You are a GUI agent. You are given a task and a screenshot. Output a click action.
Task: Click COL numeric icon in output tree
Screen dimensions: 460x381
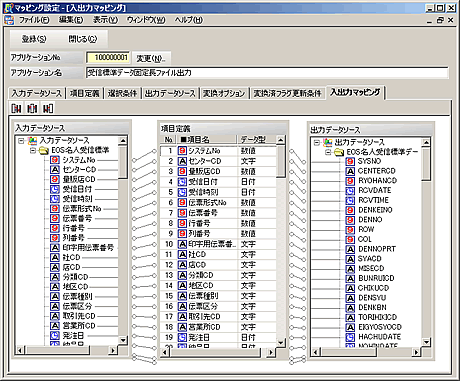tap(350, 239)
